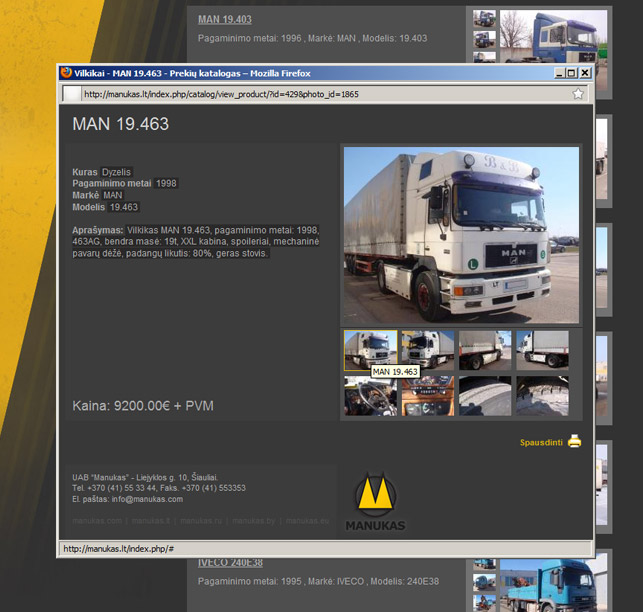The image size is (643, 612).
Task: Click the 1998 production year value
Action: (x=166, y=183)
